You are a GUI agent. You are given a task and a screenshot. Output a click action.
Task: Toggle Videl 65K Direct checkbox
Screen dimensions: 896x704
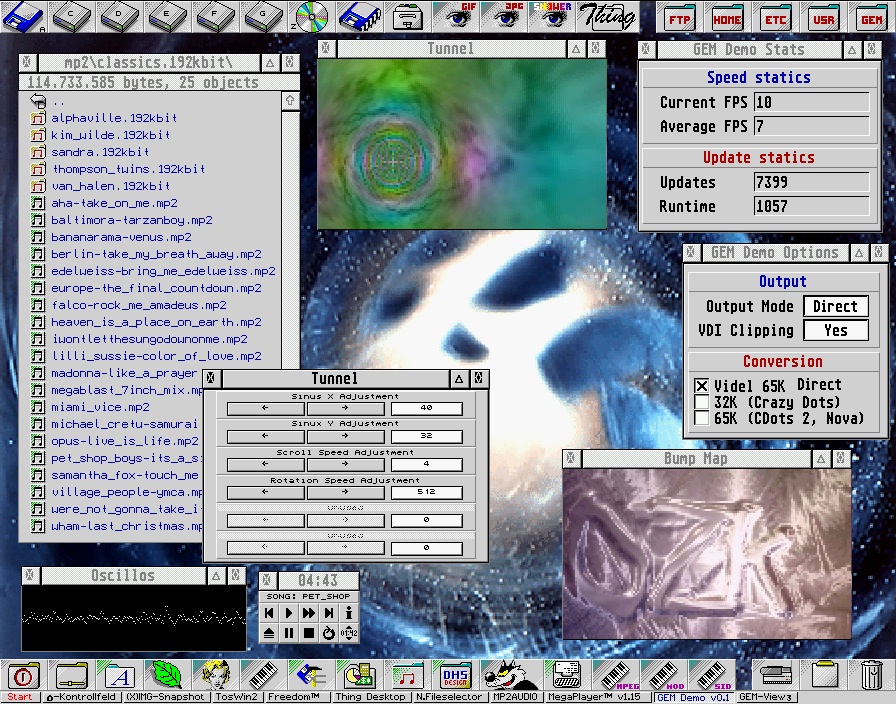point(702,385)
